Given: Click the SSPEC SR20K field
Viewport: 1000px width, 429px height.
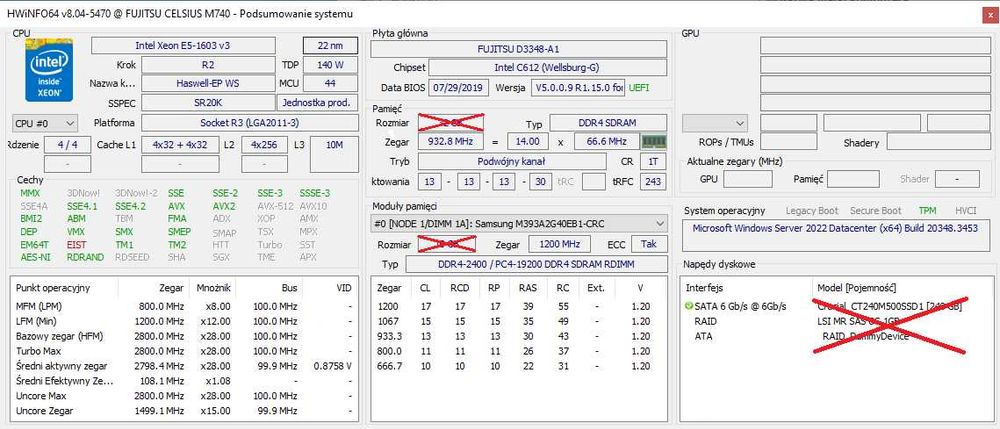Looking at the screenshot, I should [207, 103].
